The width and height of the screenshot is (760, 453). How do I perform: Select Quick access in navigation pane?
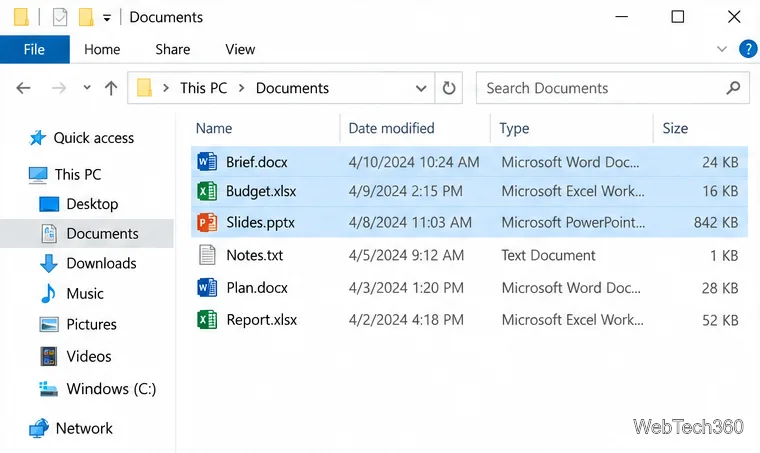94,138
